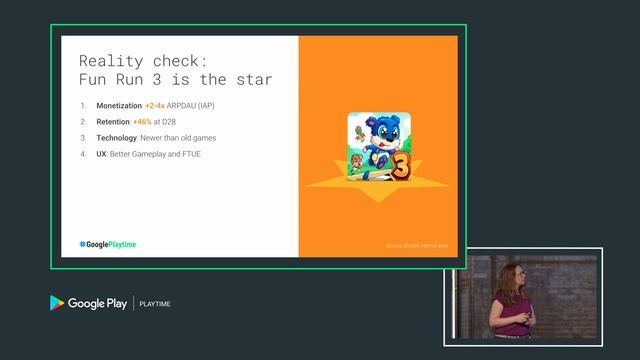Click the presenter video thumbnail
640x360 pixels.
[523, 297]
